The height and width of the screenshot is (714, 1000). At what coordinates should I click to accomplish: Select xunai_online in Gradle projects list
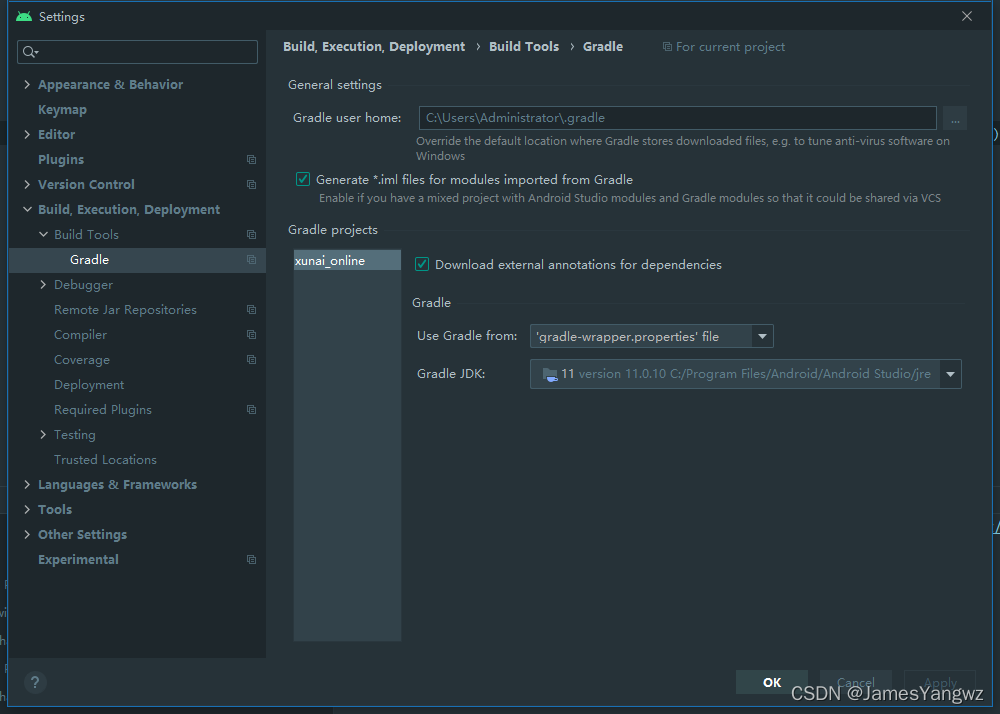click(347, 260)
